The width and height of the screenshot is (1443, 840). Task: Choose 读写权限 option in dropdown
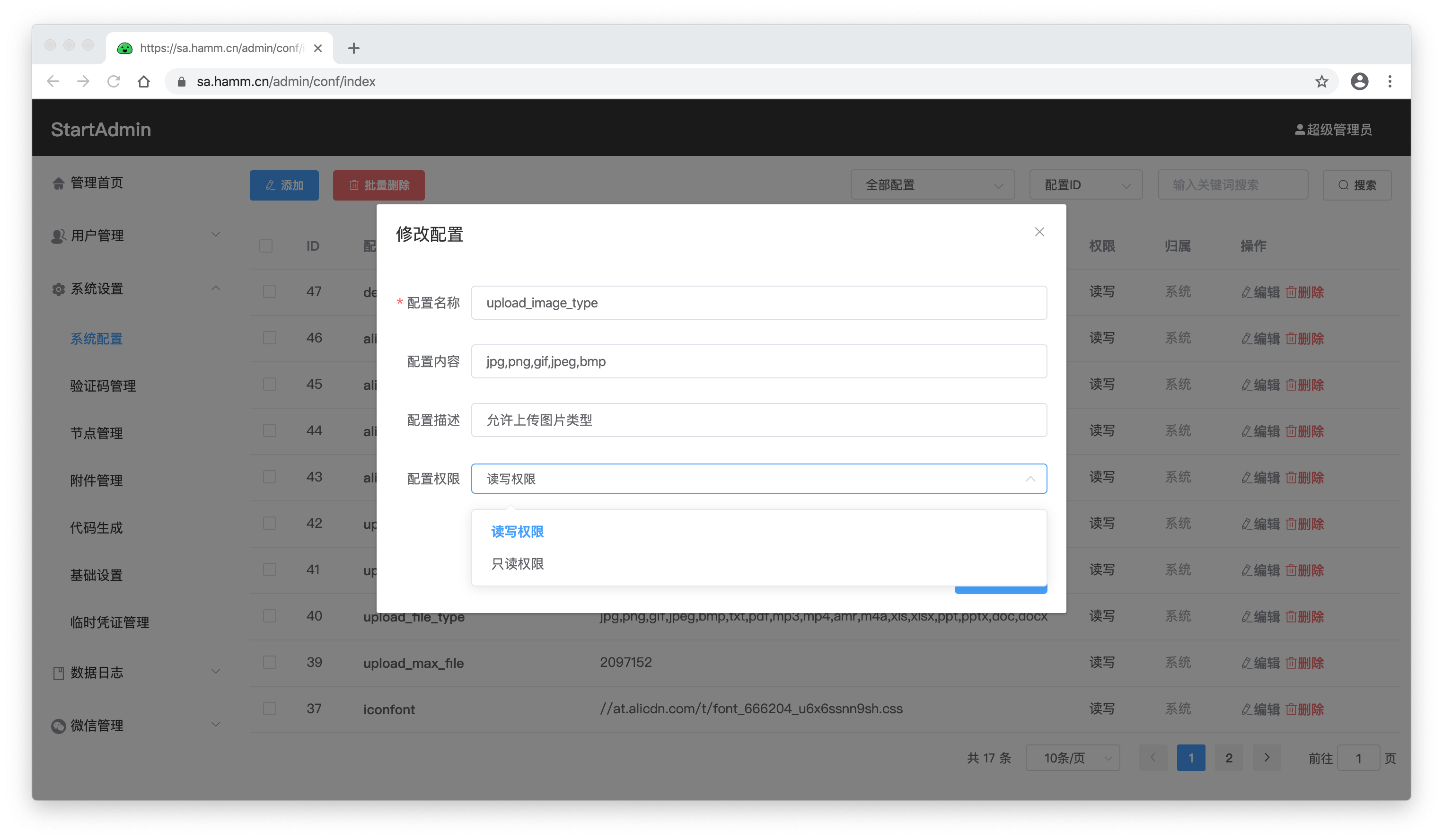759,532
